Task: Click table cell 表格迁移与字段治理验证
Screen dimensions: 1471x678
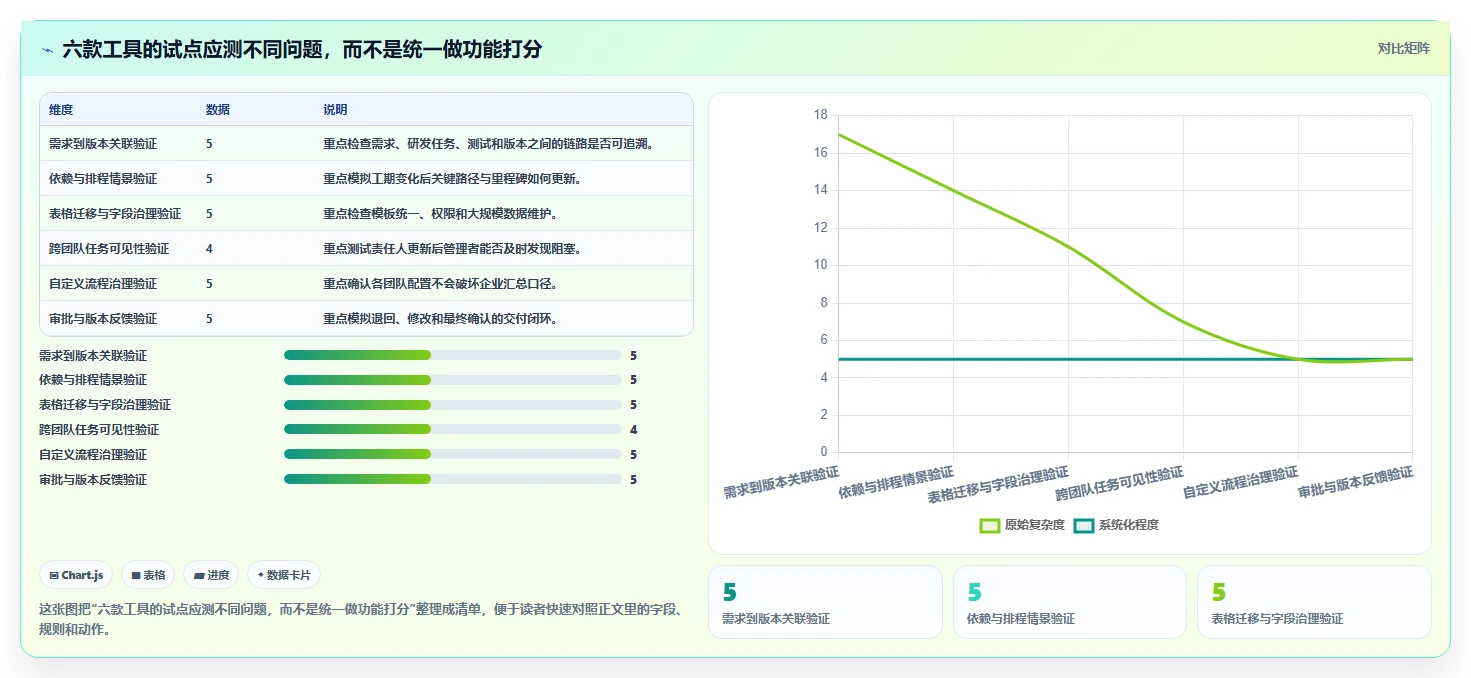Action: tap(115, 214)
